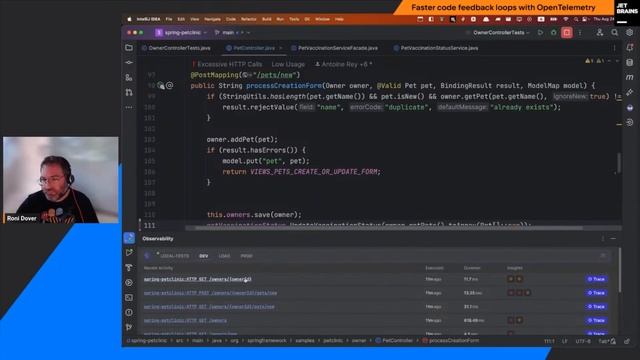Open the HTTP GET /owners activity link
Image resolution: width=640 pixels, height=360 pixels.
(185, 320)
